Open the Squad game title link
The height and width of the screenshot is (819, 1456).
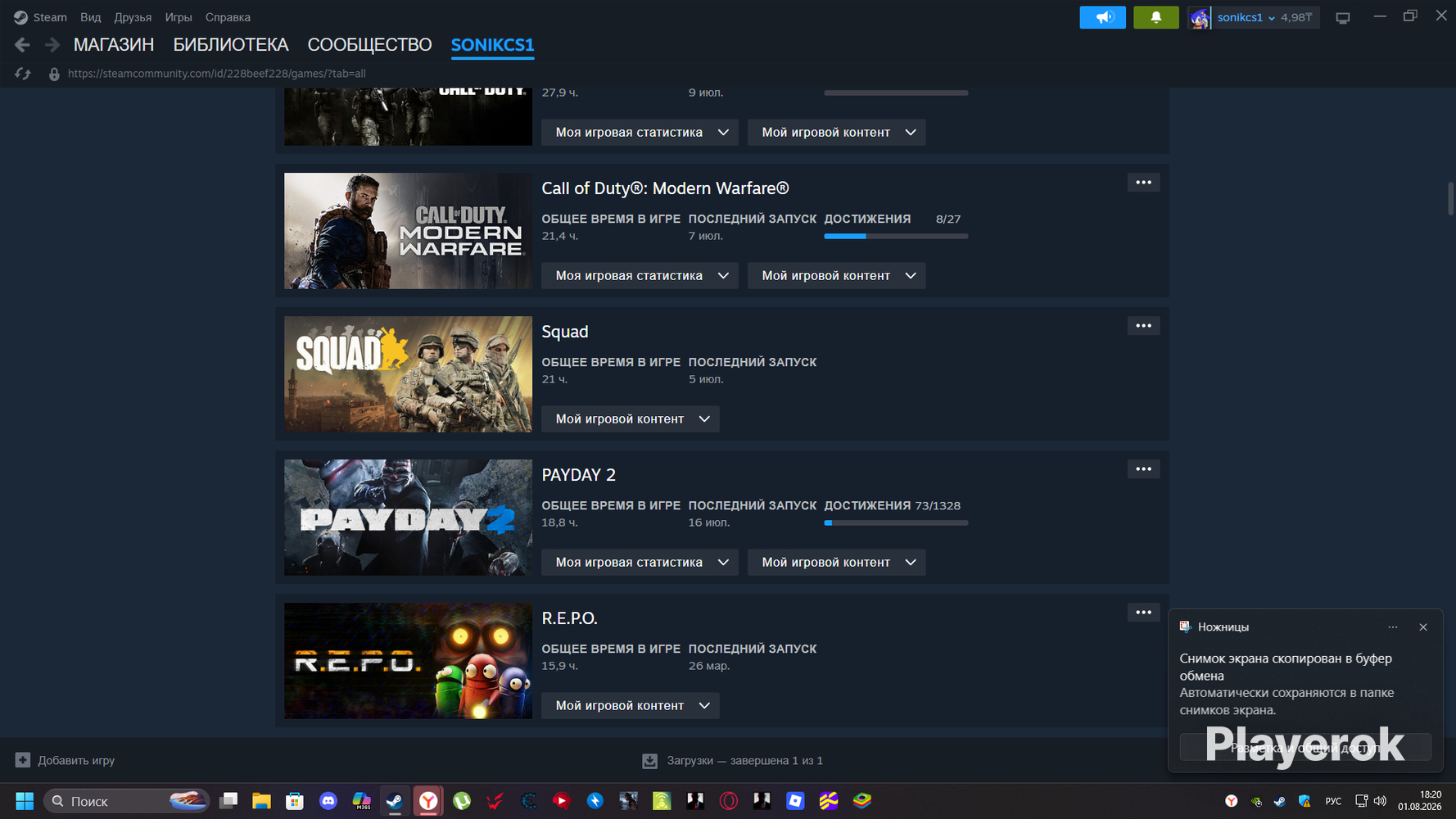(x=565, y=332)
